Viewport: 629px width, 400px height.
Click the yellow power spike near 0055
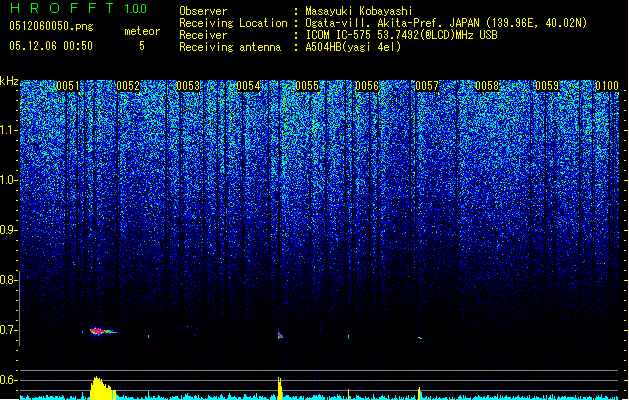coord(280,388)
